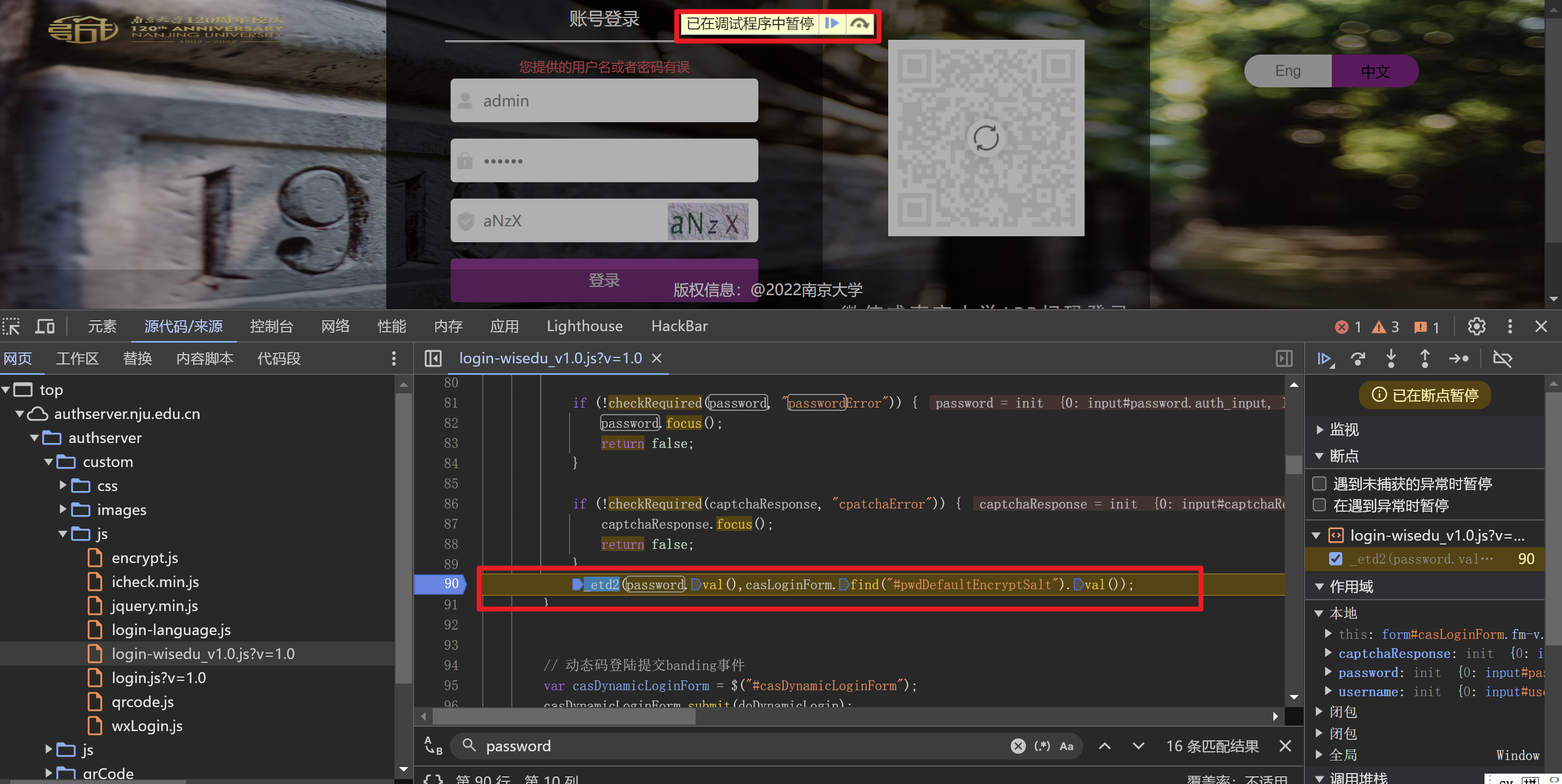Collapse the 断点 breakpoints section
The width and height of the screenshot is (1562, 784).
tap(1319, 456)
